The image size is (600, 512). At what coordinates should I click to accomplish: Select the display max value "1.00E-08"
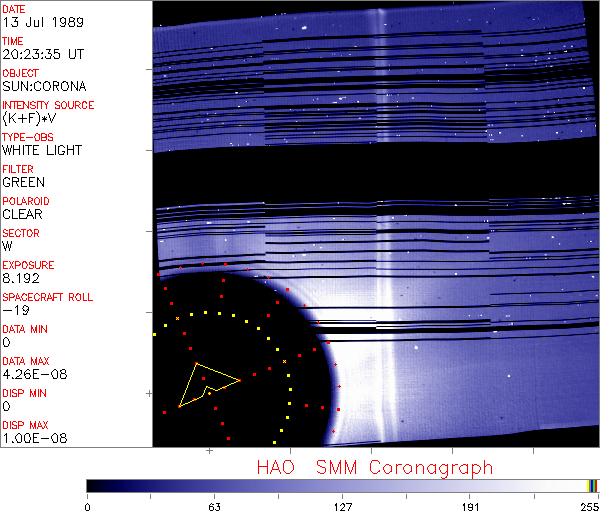click(x=30, y=438)
